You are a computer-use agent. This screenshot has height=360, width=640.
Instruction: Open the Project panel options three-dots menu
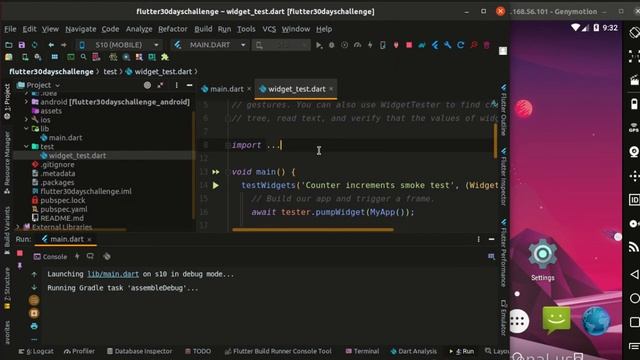176,85
